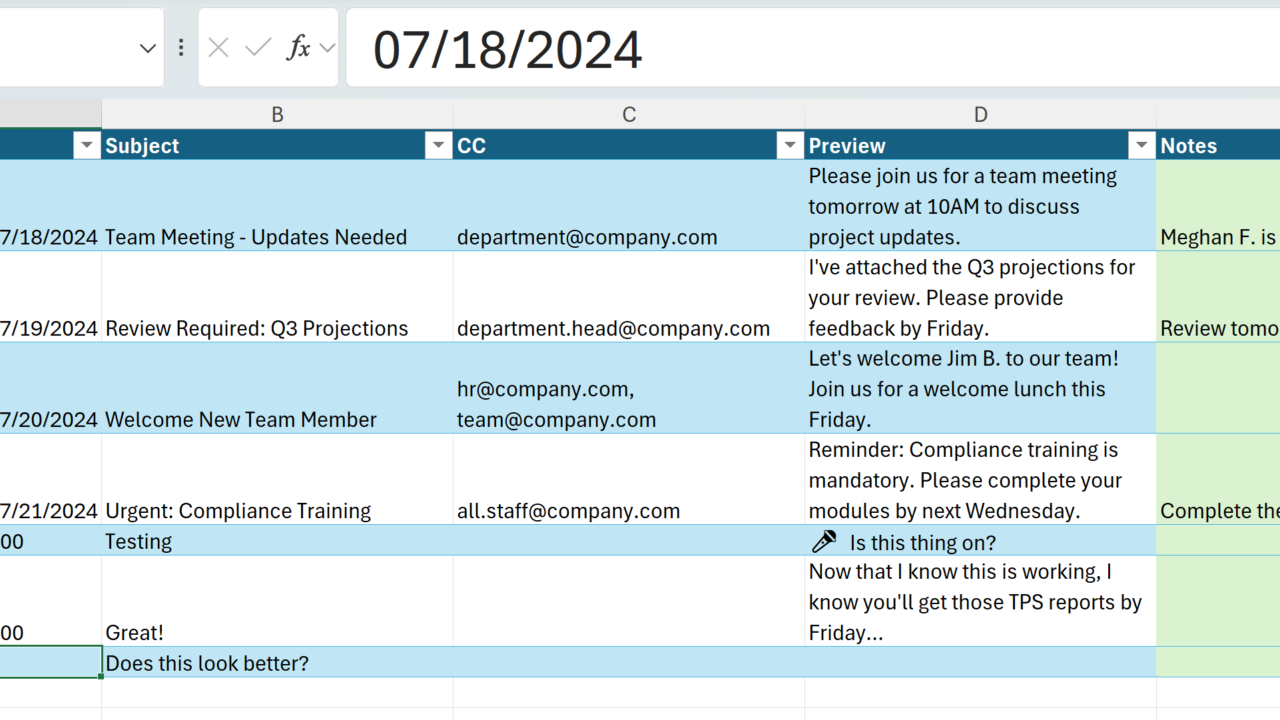Open the Preview column filter dropdown
The height and width of the screenshot is (720, 1280).
pyautogui.click(x=1142, y=146)
